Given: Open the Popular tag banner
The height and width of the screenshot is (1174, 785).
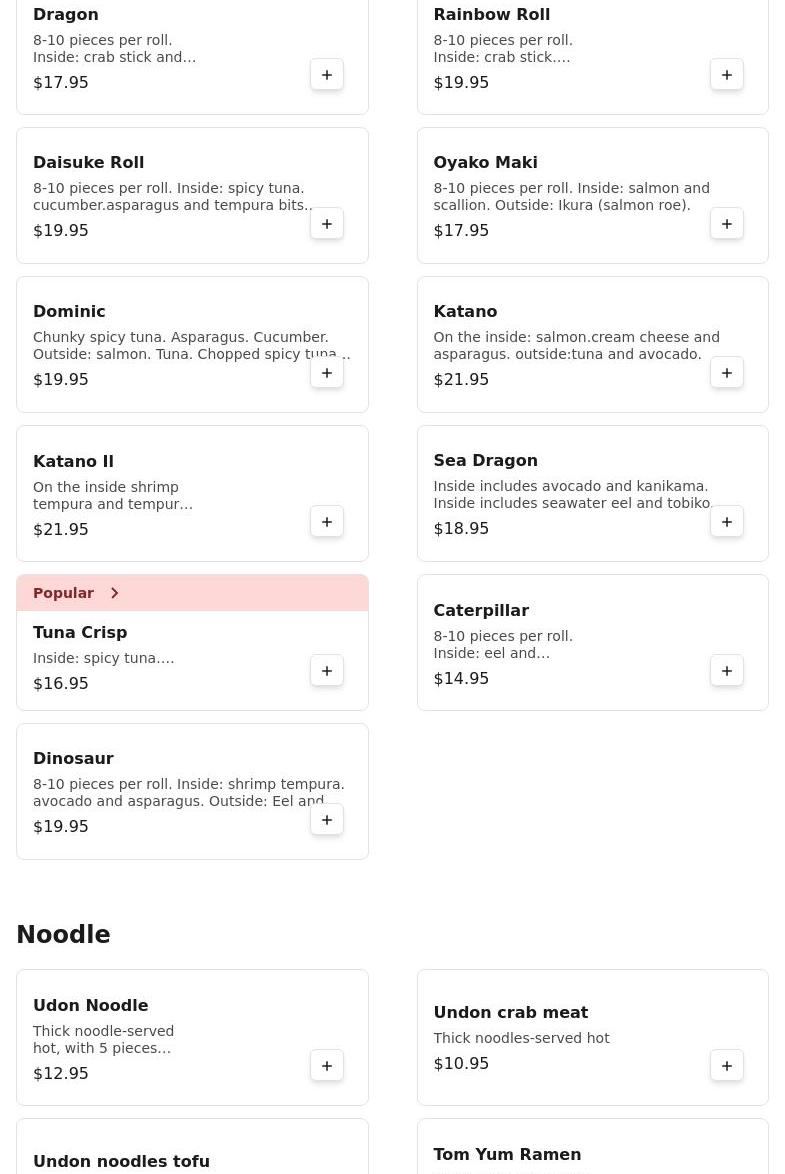Looking at the screenshot, I should pos(64,593).
